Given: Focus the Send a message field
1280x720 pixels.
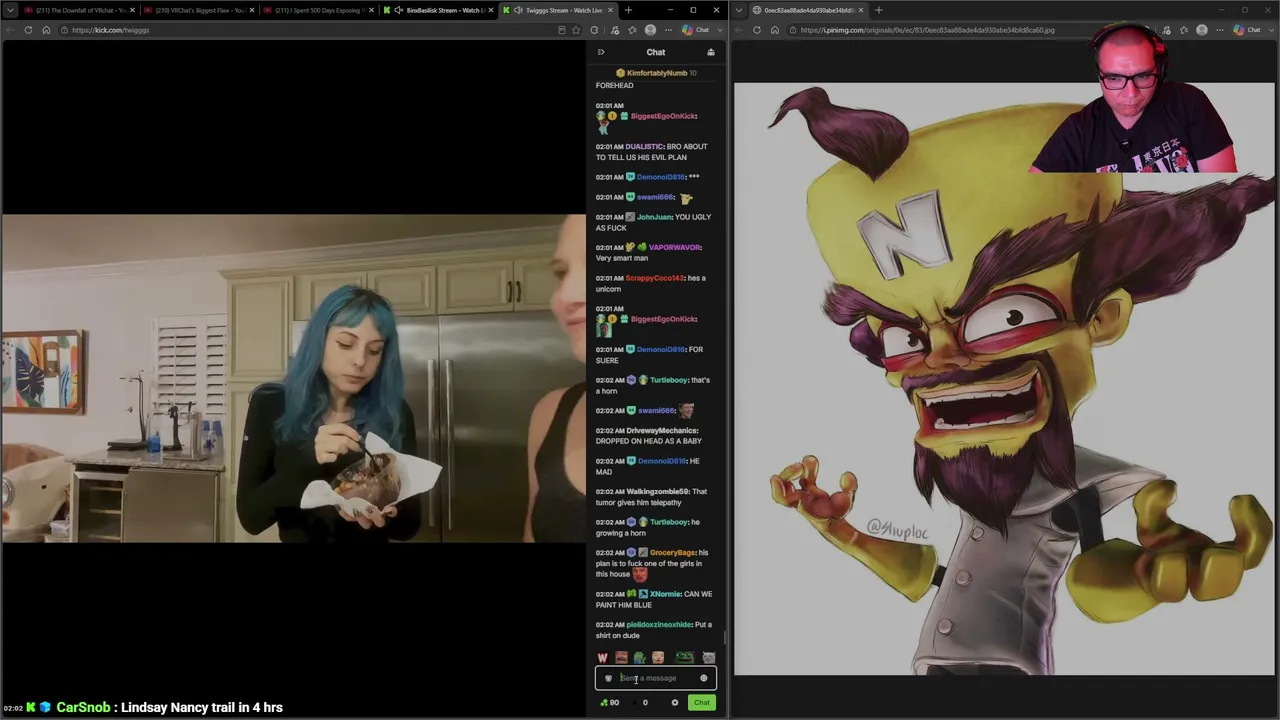Looking at the screenshot, I should [x=656, y=678].
